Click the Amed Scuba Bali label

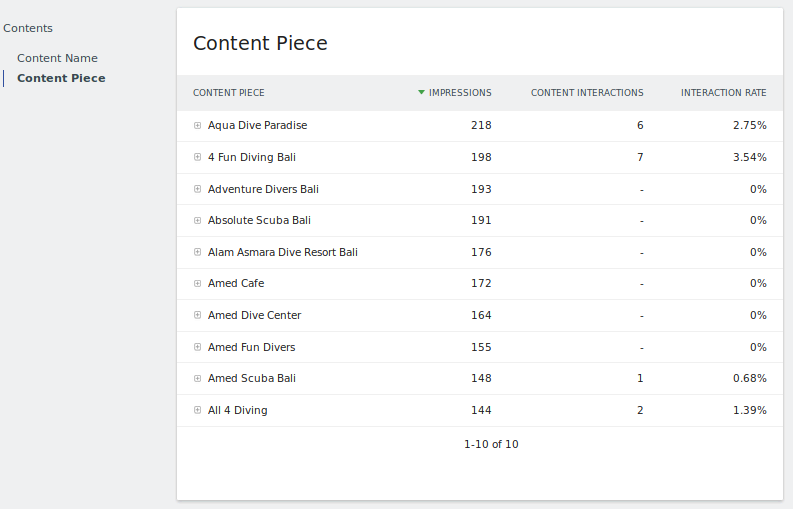[x=252, y=379]
